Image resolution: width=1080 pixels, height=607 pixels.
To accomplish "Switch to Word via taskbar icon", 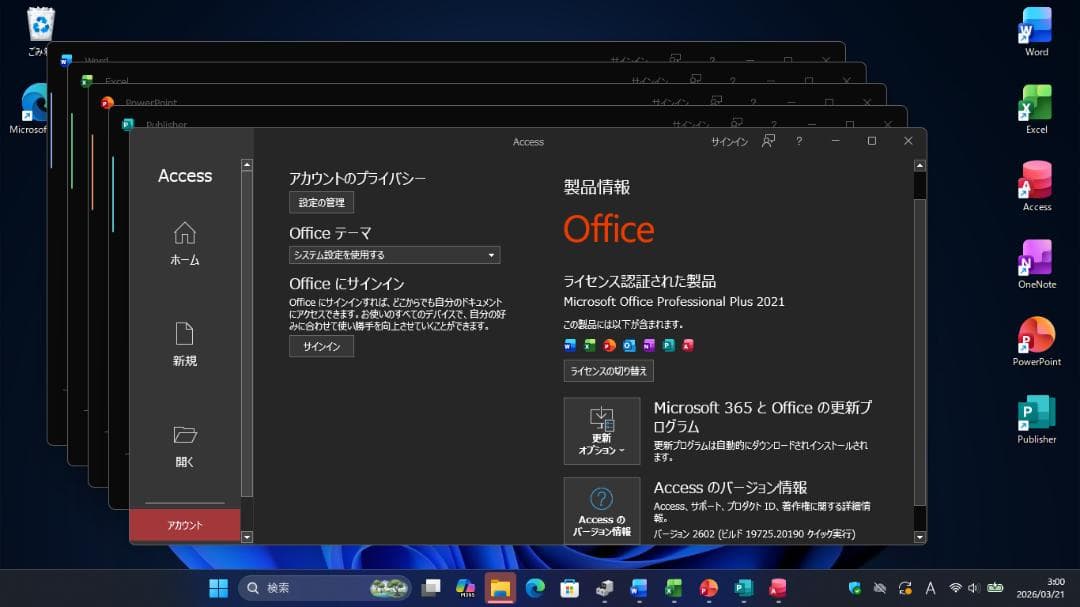I will 638,588.
